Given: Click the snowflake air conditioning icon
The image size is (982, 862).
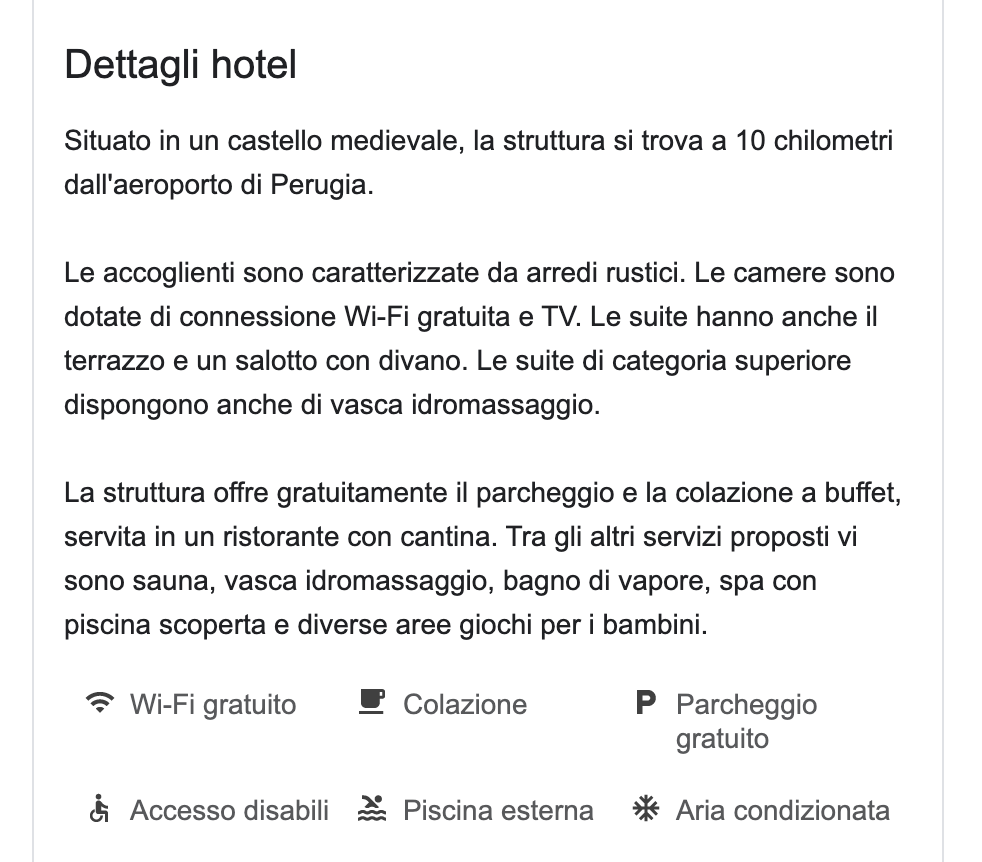Looking at the screenshot, I should pyautogui.click(x=646, y=809).
